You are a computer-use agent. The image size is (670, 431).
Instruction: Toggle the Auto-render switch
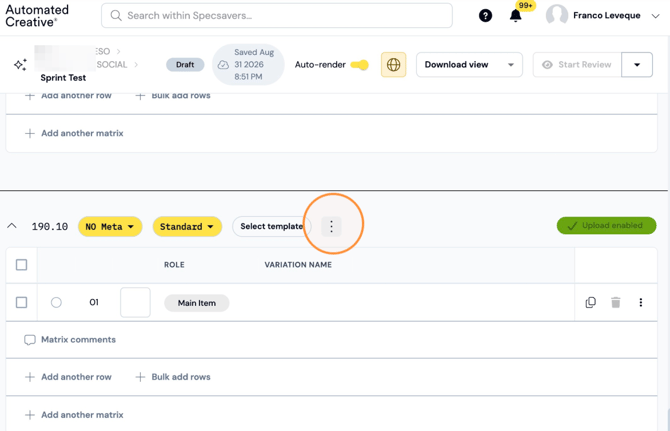[x=359, y=65]
